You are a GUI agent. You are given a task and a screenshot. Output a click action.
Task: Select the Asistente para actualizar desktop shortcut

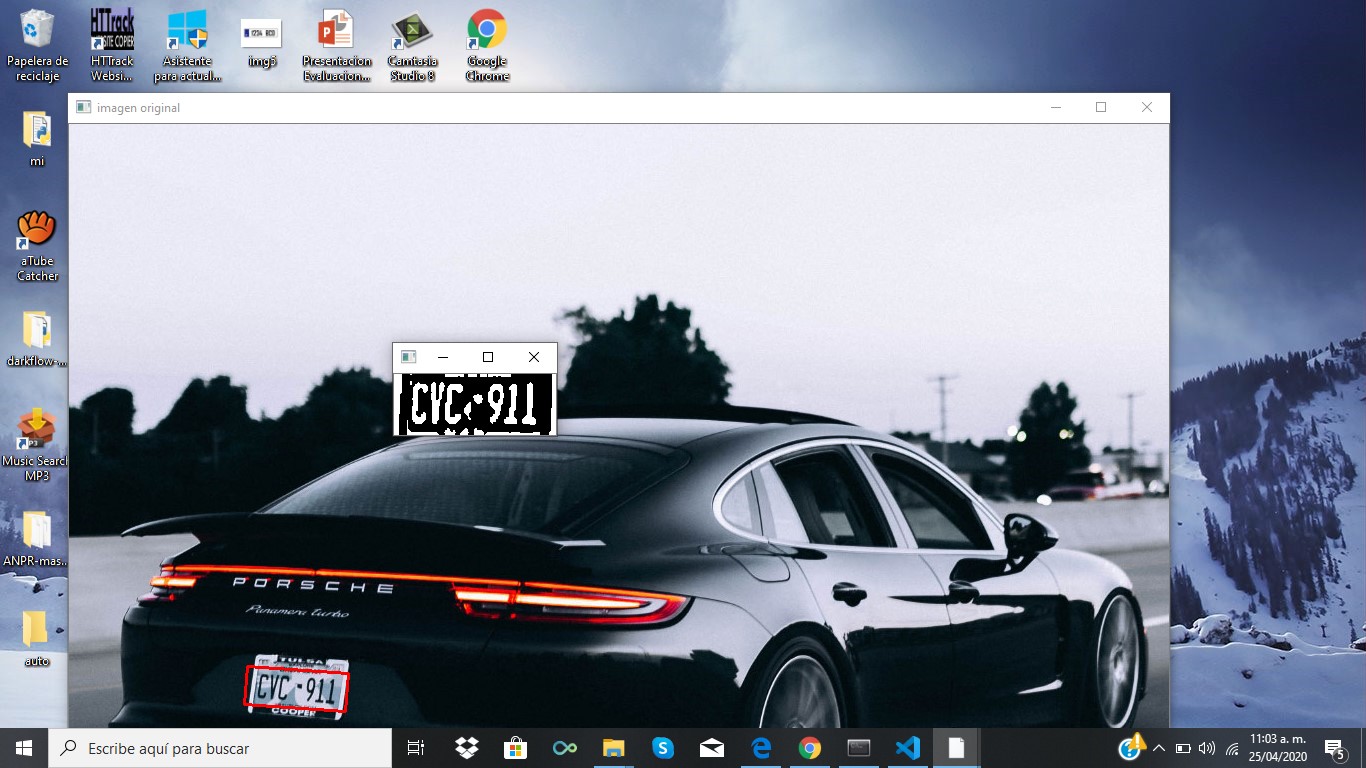tap(187, 46)
